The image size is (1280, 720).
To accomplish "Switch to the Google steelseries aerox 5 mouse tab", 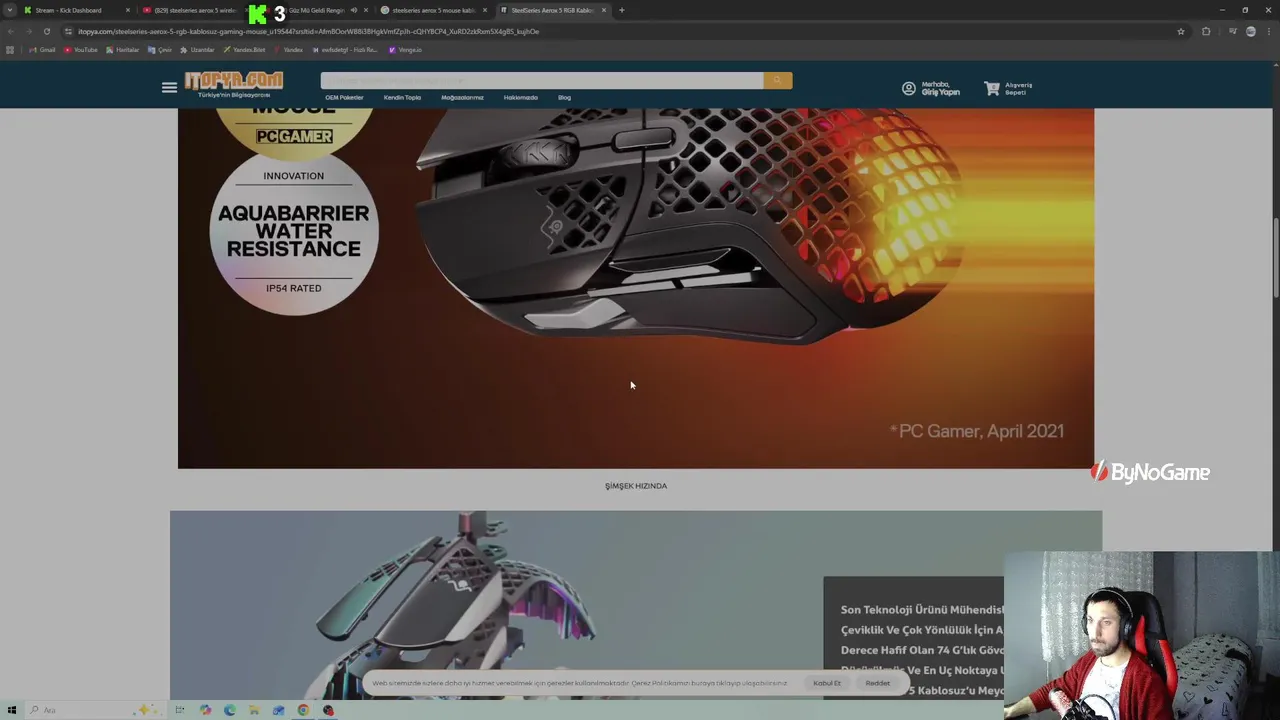I will (x=432, y=10).
